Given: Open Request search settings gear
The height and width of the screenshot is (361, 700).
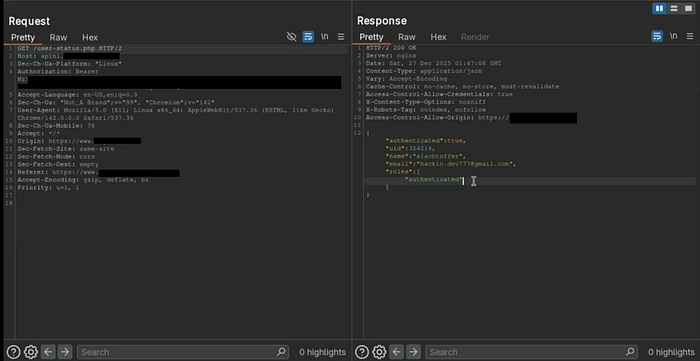Looking at the screenshot, I should coord(31,352).
